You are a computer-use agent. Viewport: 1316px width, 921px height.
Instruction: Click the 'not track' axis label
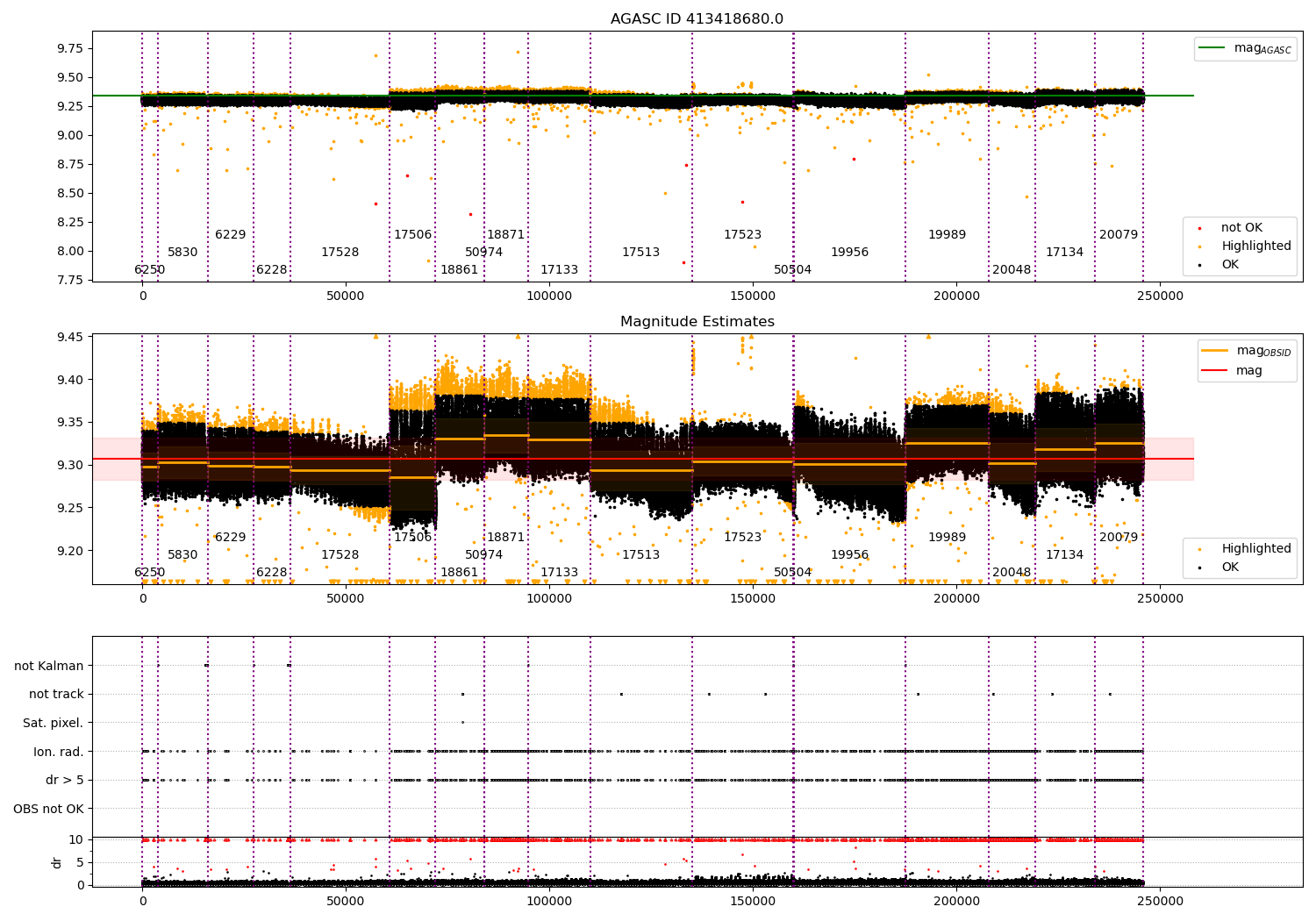tap(56, 694)
